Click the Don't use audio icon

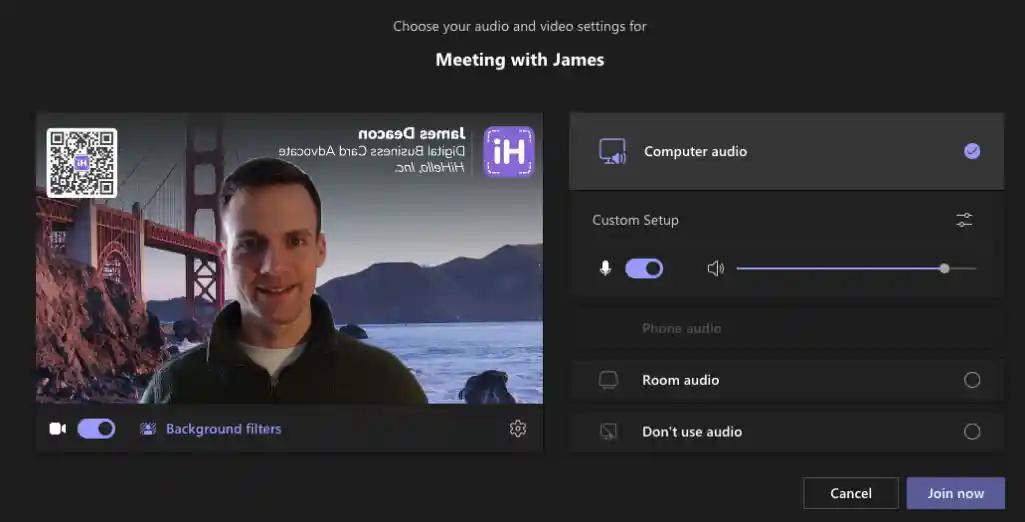coord(608,432)
